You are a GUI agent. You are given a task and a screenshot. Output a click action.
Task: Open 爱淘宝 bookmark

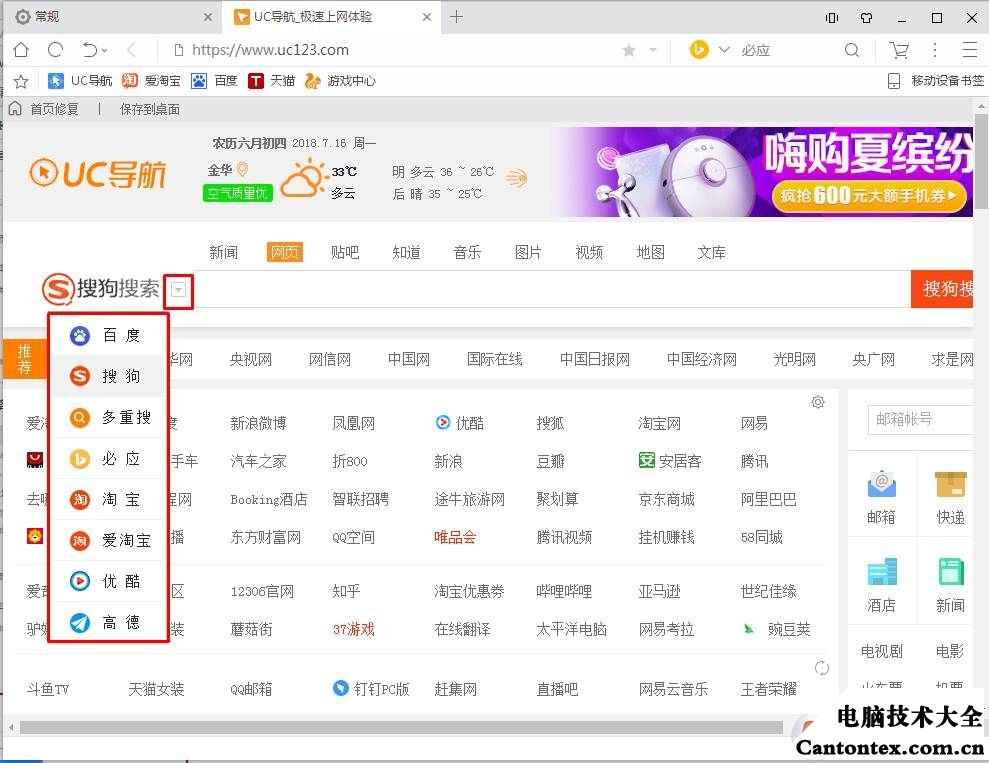click(x=151, y=81)
